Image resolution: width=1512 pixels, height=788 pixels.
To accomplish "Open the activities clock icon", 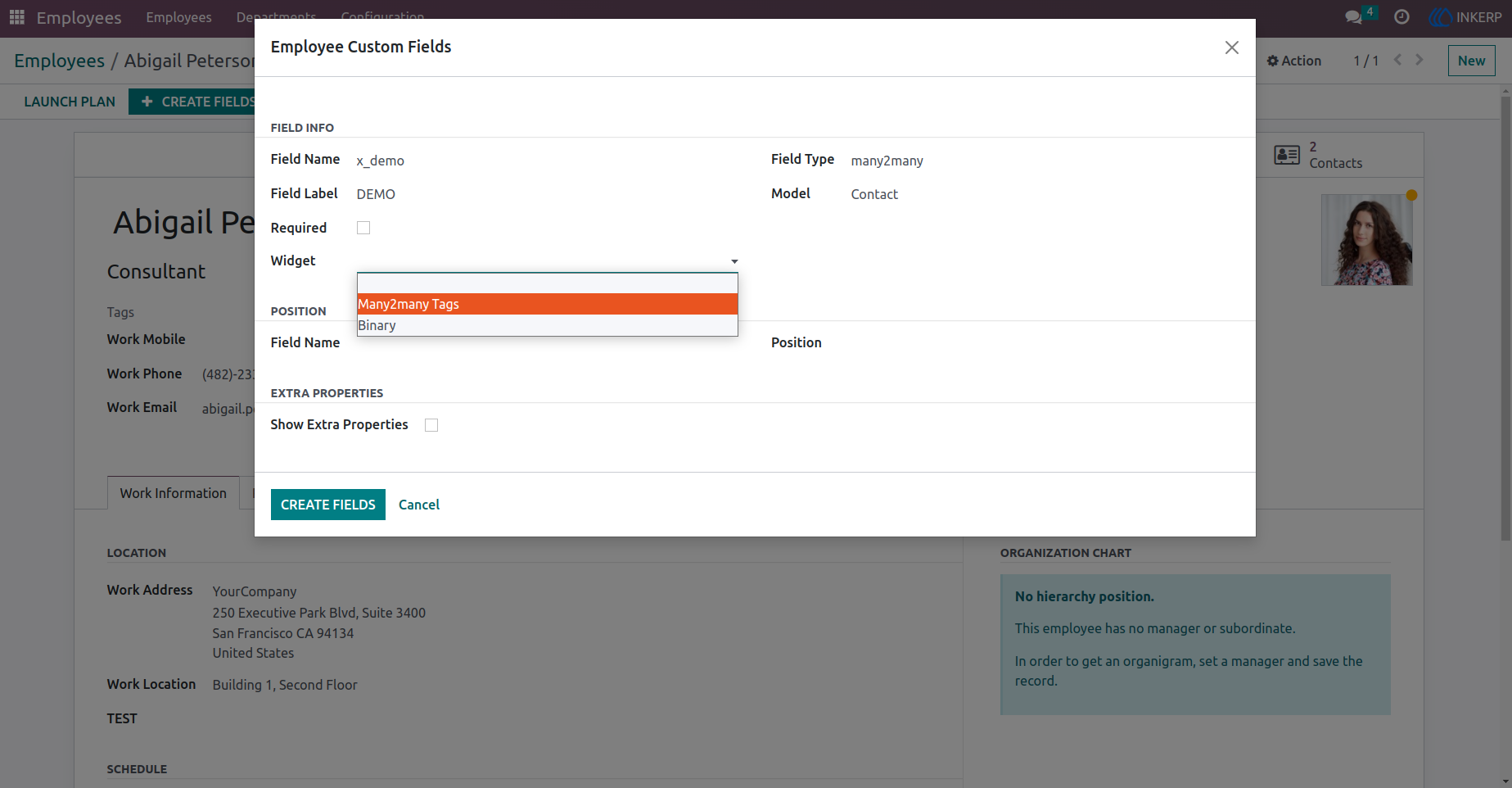I will click(1401, 17).
